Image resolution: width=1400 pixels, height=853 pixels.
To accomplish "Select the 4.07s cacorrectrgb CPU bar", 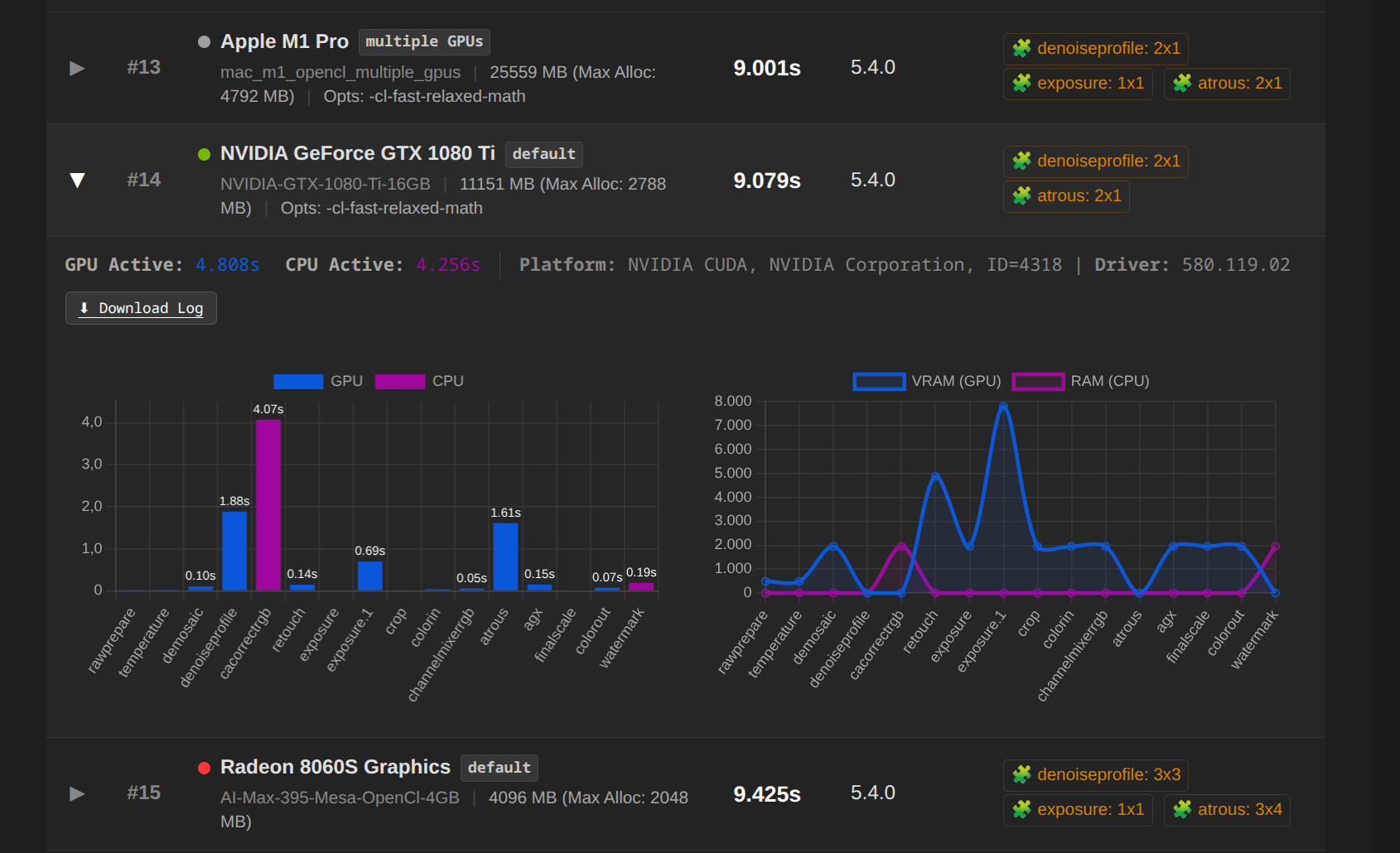I will [x=268, y=504].
